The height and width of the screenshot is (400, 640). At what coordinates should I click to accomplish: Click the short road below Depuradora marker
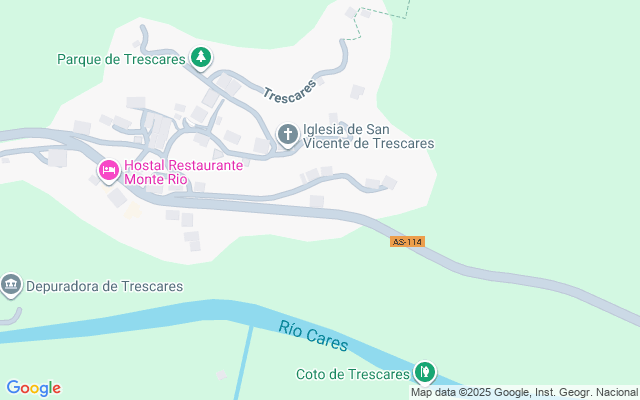[x=10, y=317]
